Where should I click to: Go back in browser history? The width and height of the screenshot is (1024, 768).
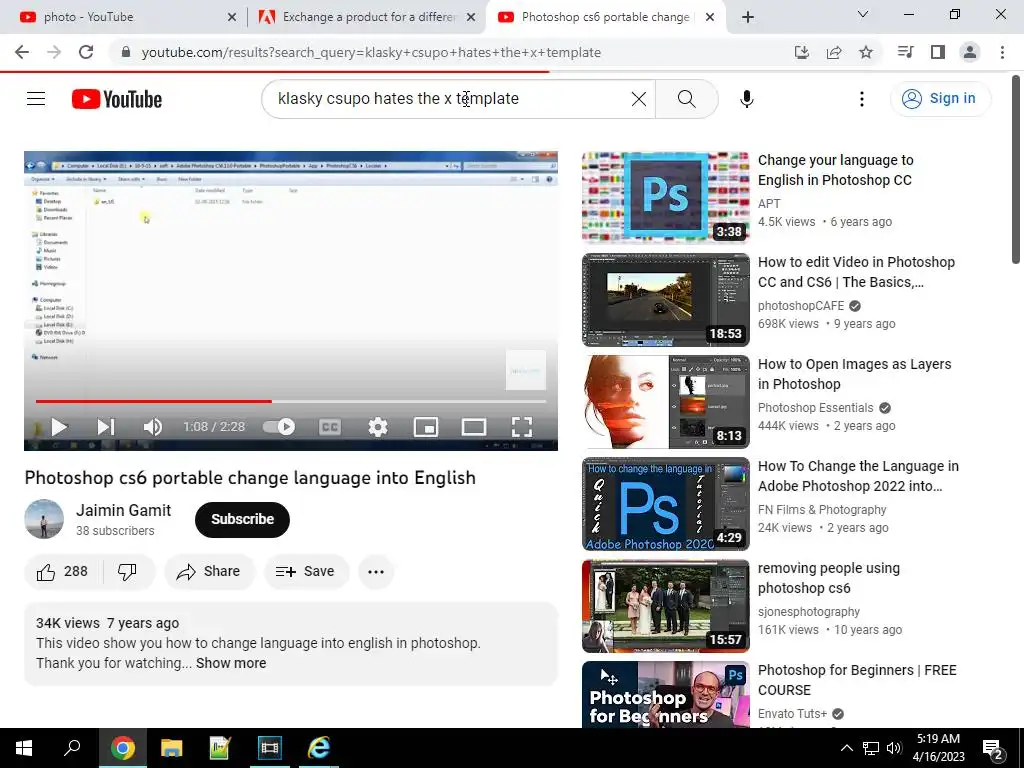(22, 52)
